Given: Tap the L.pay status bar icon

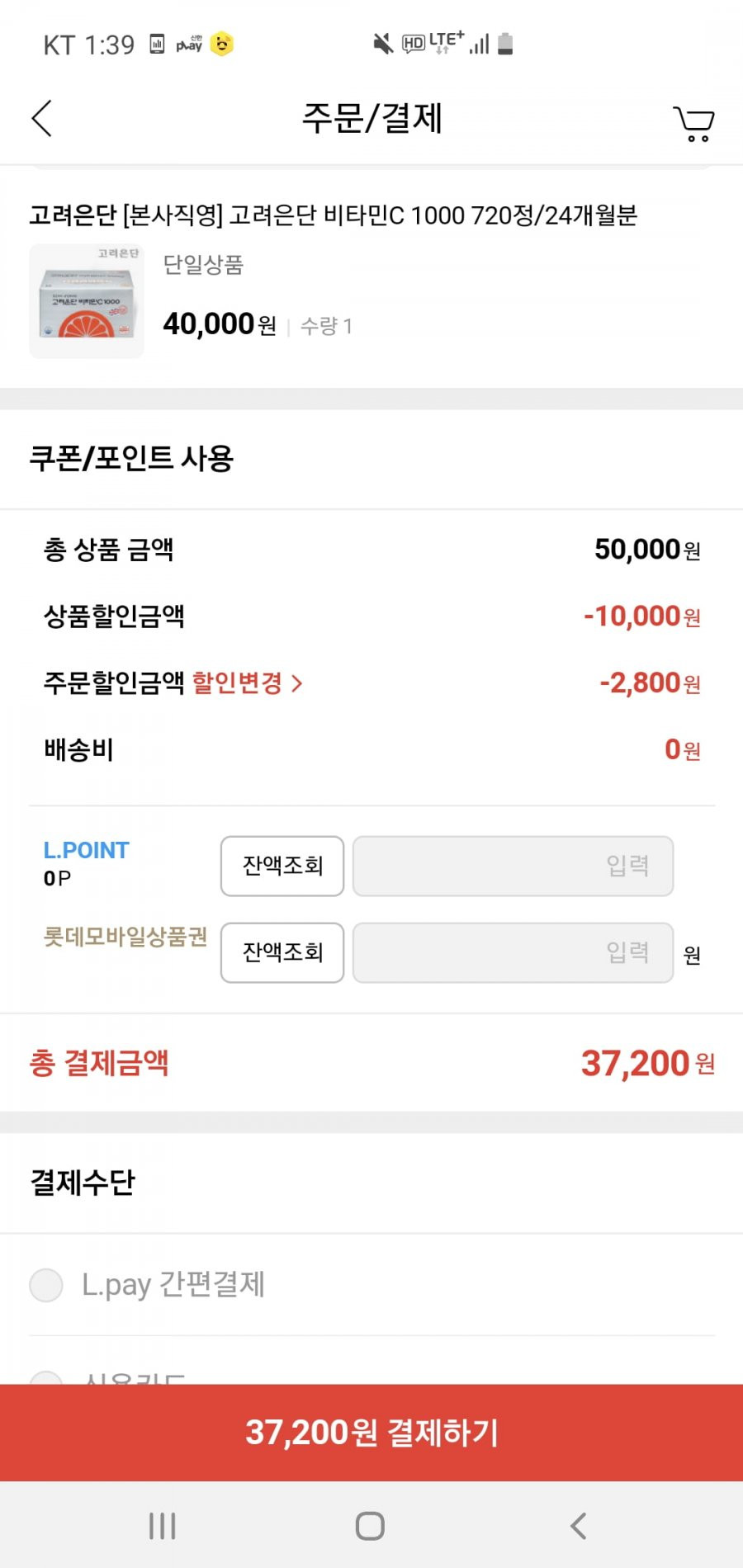Looking at the screenshot, I should click(x=189, y=44).
